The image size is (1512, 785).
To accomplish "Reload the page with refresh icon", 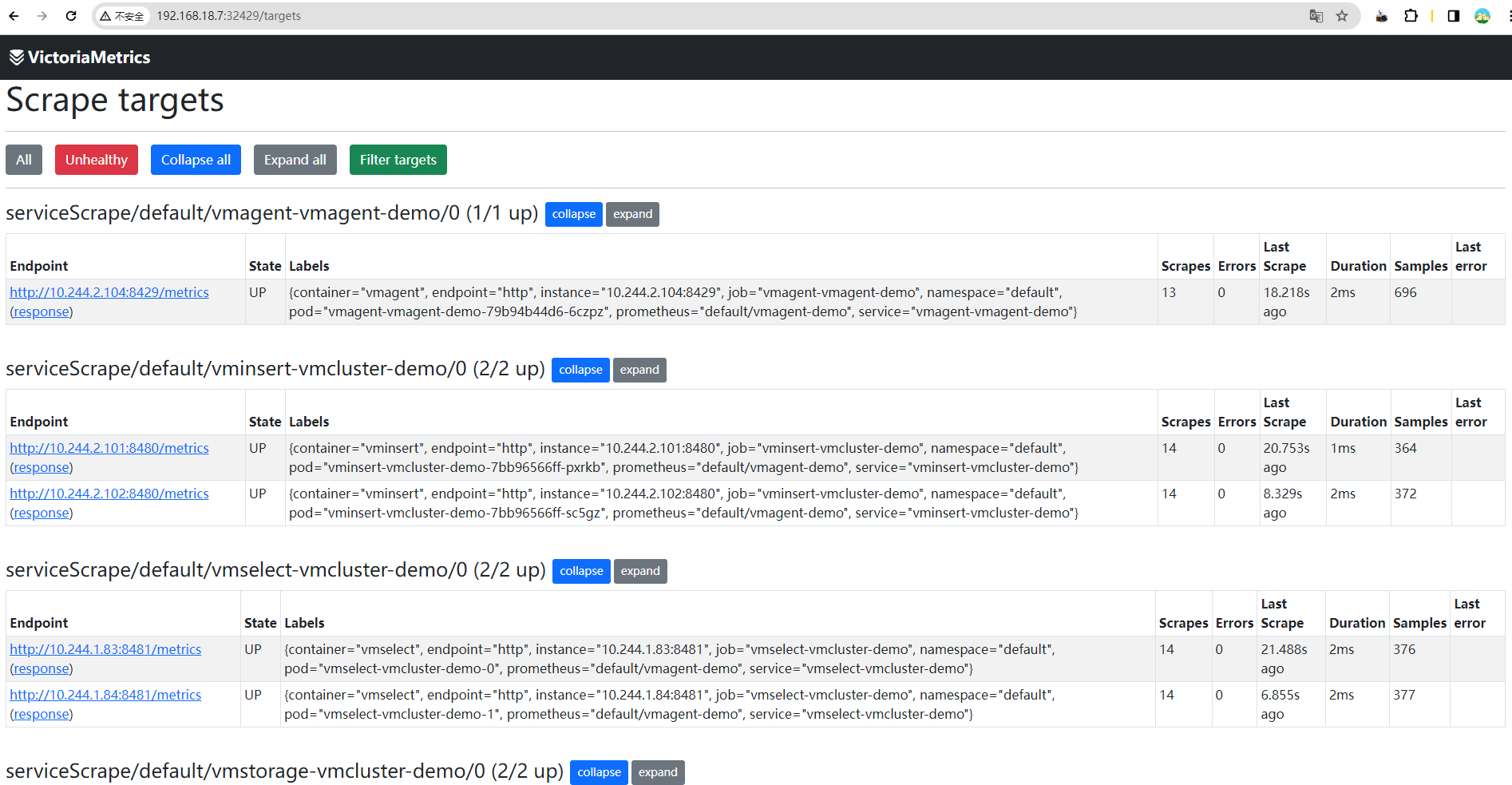I will tap(71, 16).
